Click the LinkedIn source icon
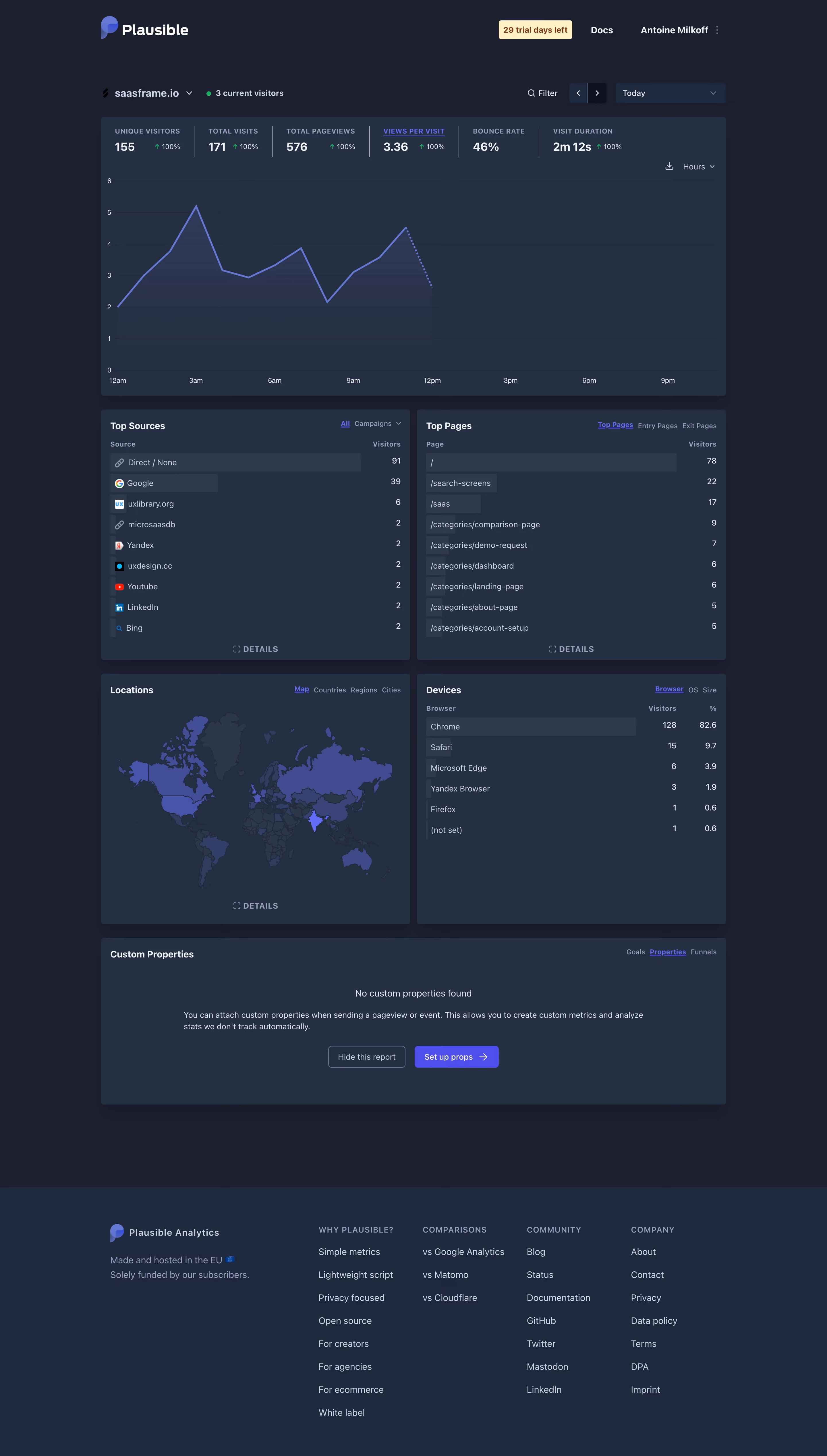The image size is (827, 1456). click(x=119, y=607)
